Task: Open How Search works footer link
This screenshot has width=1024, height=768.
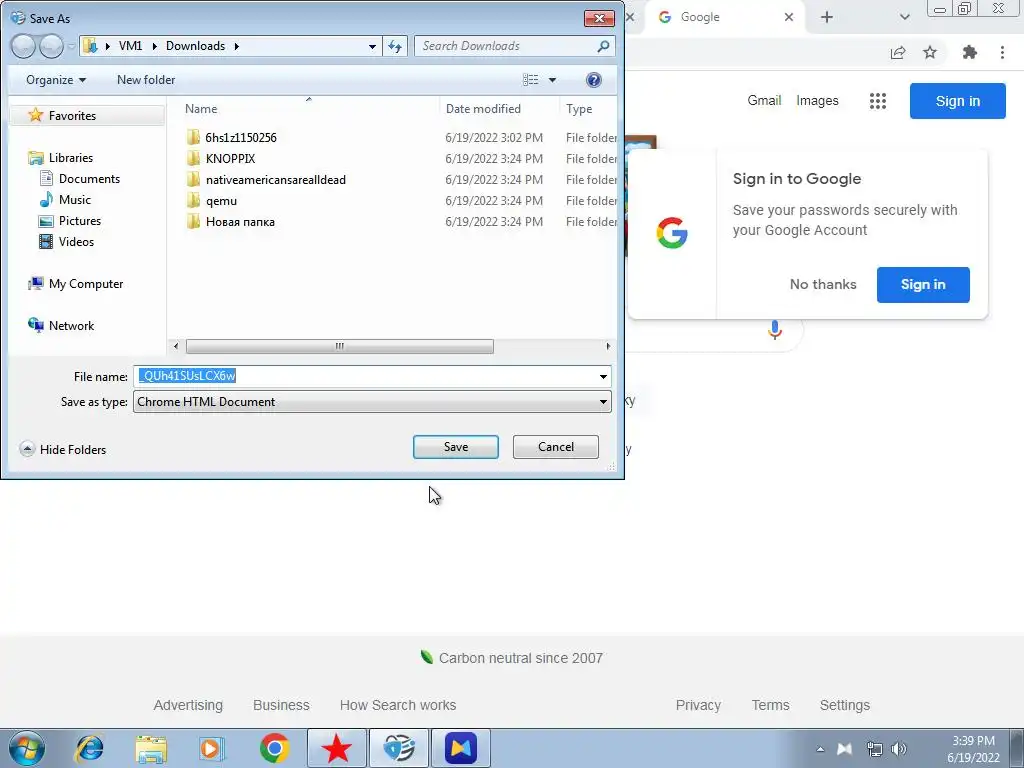Action: [x=398, y=705]
